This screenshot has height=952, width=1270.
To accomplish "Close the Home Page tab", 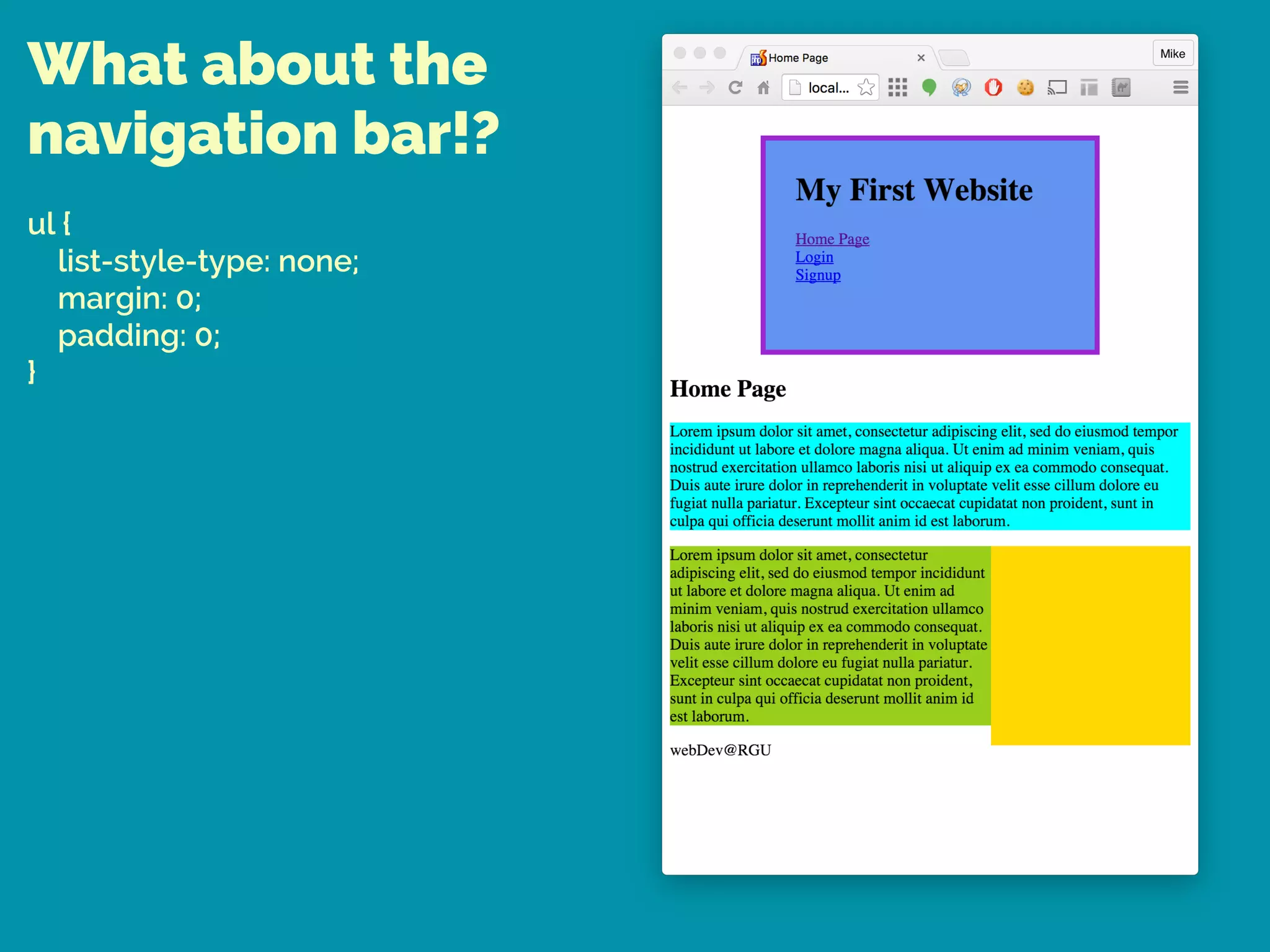I will tap(921, 58).
